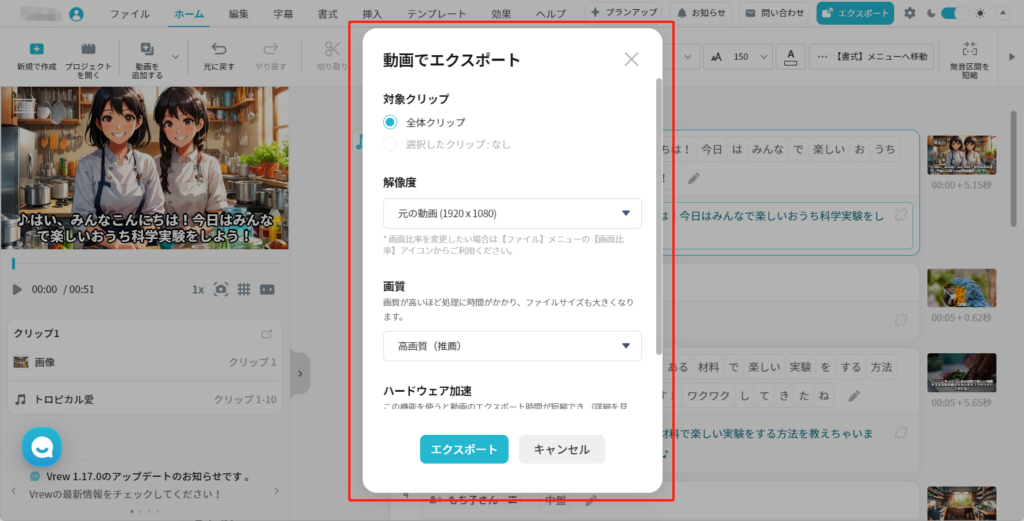Select the first clip thumbnail (00:00 + 5.15秒)
The height and width of the screenshot is (521, 1024).
961,155
